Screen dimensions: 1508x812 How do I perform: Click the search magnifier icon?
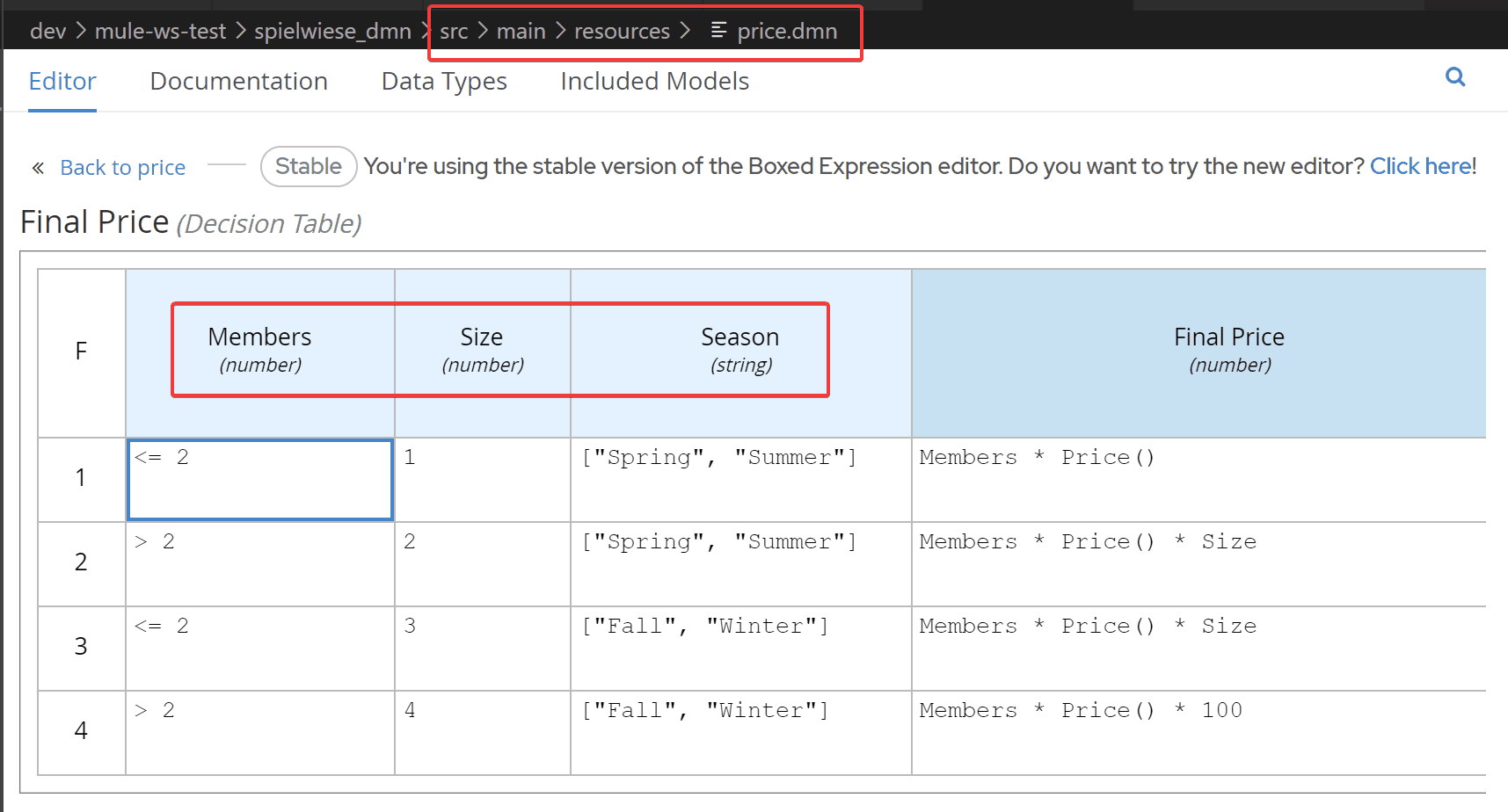[x=1455, y=77]
